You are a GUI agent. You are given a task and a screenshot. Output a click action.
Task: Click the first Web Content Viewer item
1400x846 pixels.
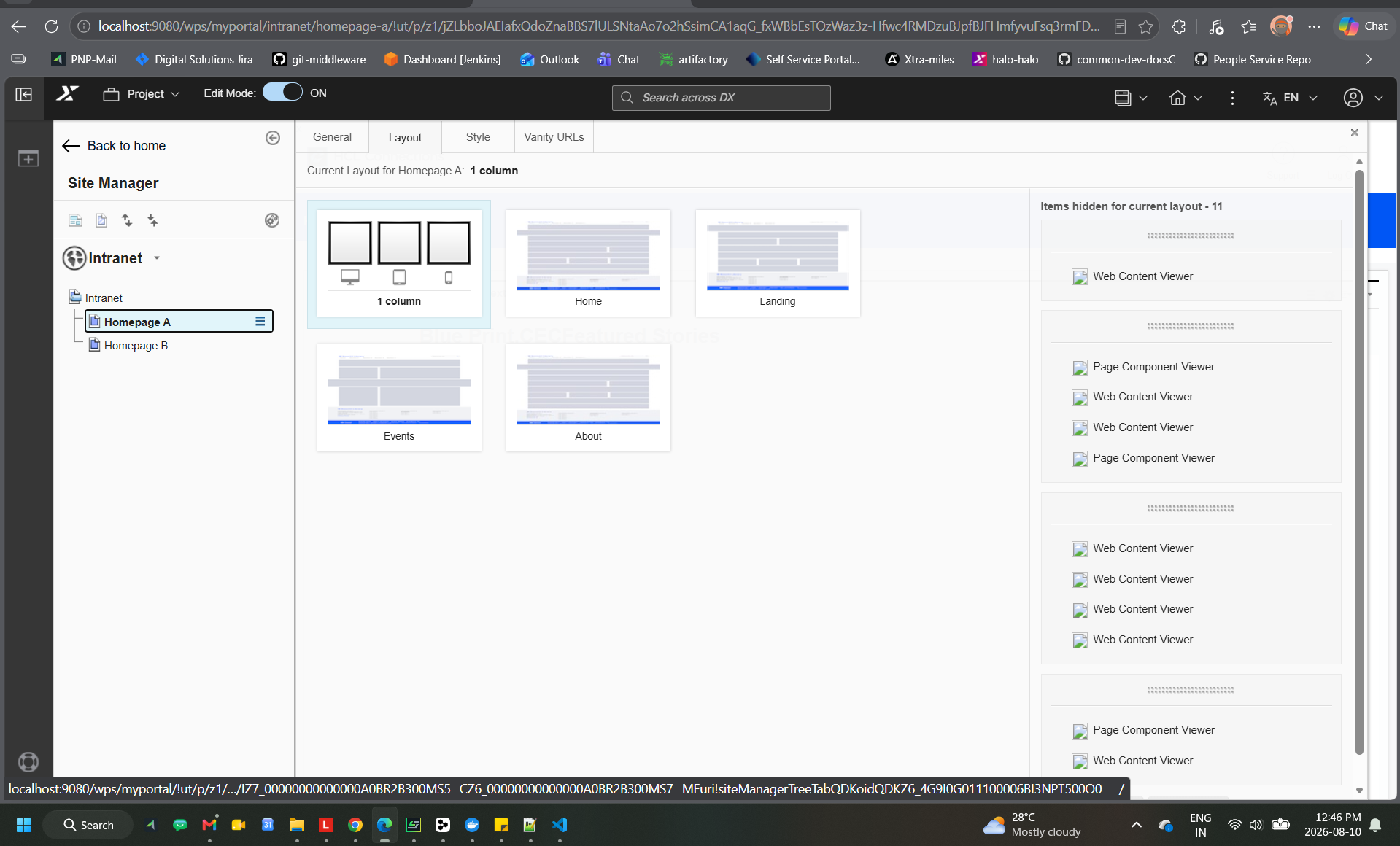pos(1132,276)
